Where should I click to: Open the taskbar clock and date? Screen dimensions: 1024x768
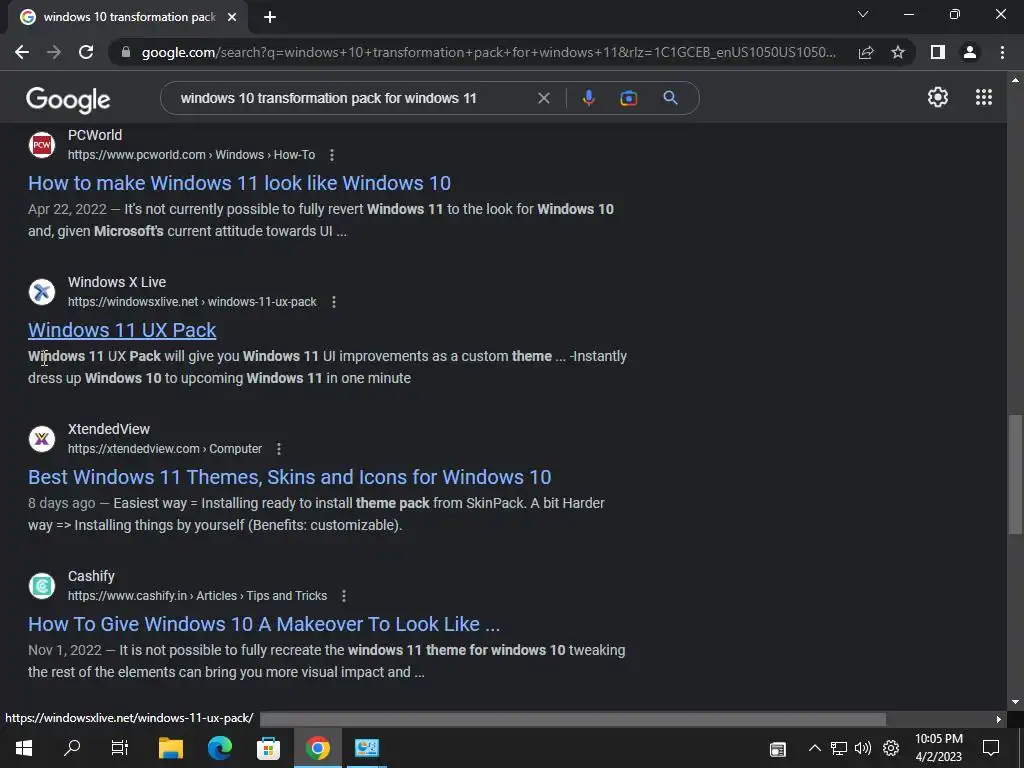(938, 748)
